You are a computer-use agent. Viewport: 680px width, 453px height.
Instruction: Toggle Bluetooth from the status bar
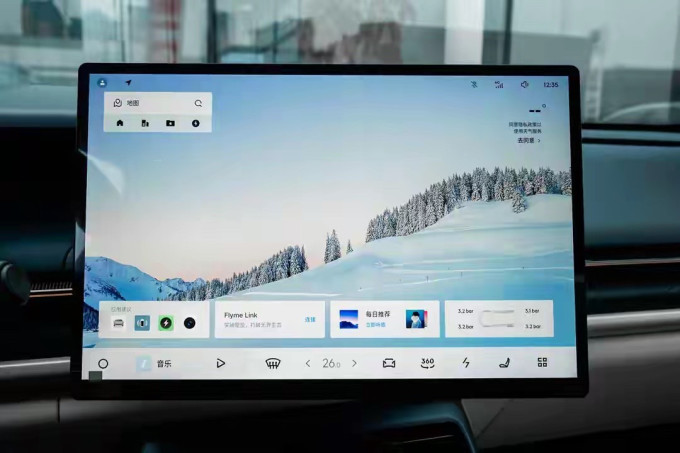(474, 84)
